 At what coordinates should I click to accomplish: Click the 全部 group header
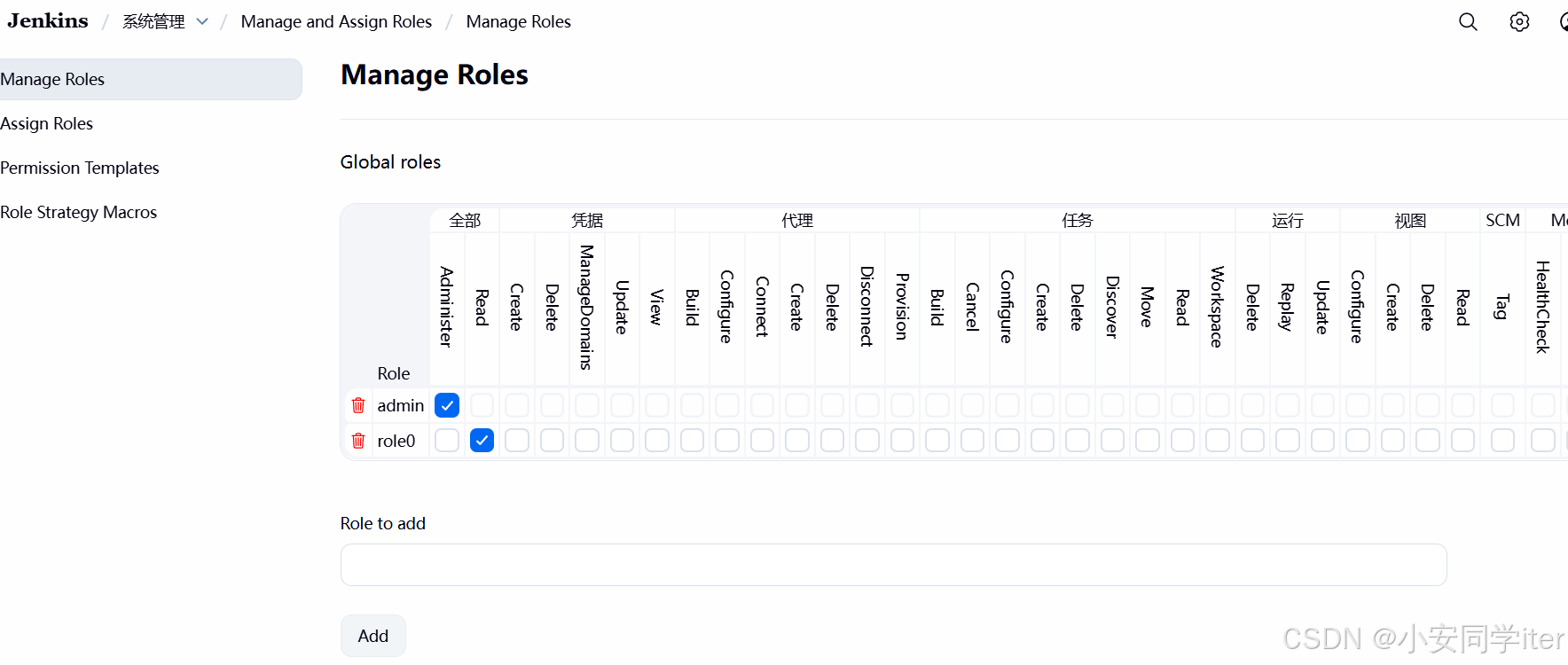[465, 220]
